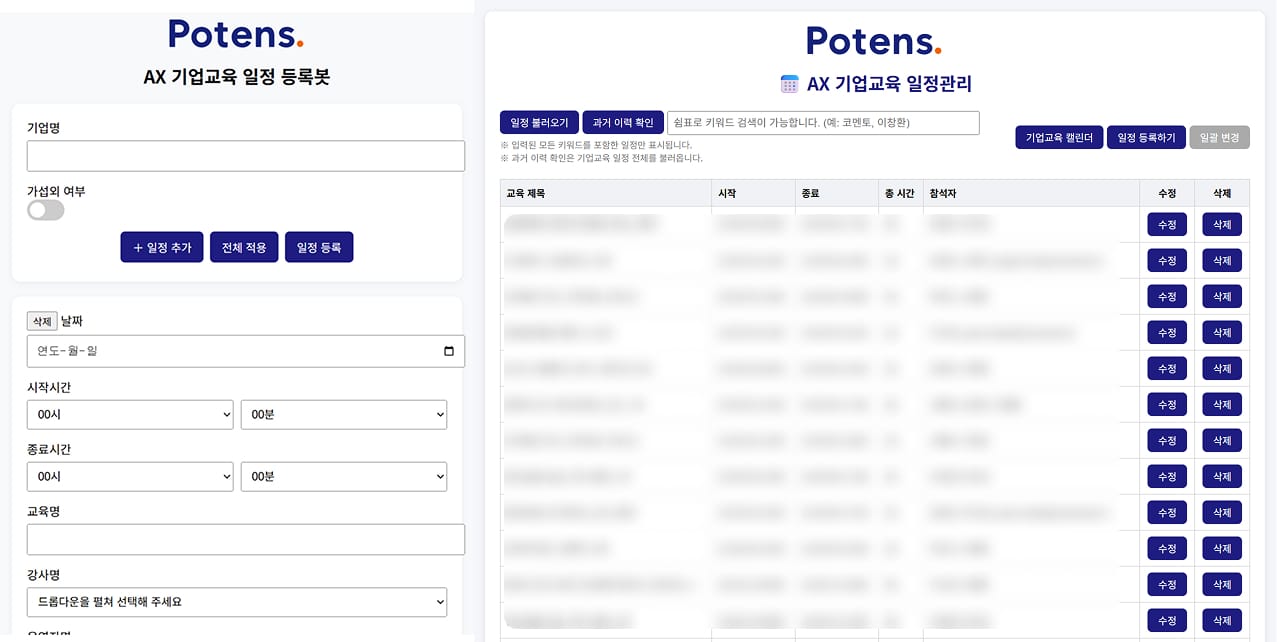Click the 강사명 label

pyautogui.click(x=44, y=575)
